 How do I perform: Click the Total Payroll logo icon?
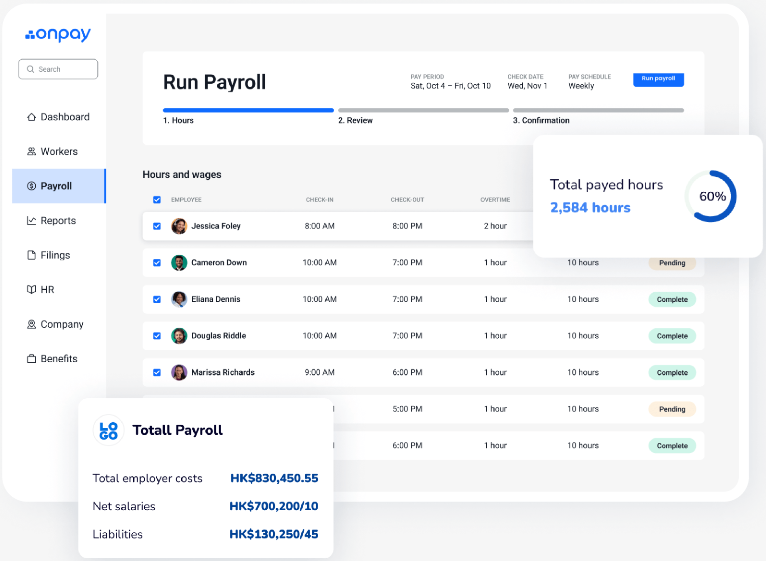click(108, 430)
